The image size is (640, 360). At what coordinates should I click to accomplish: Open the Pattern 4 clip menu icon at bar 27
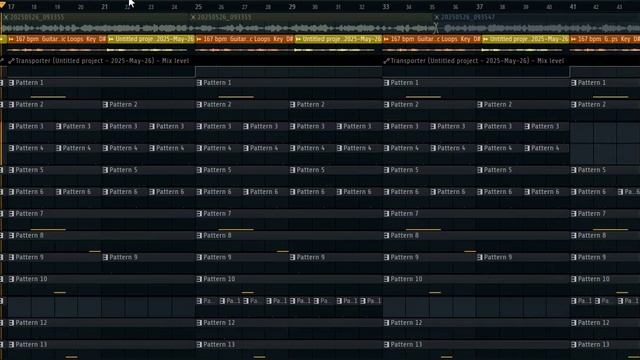pos(246,148)
